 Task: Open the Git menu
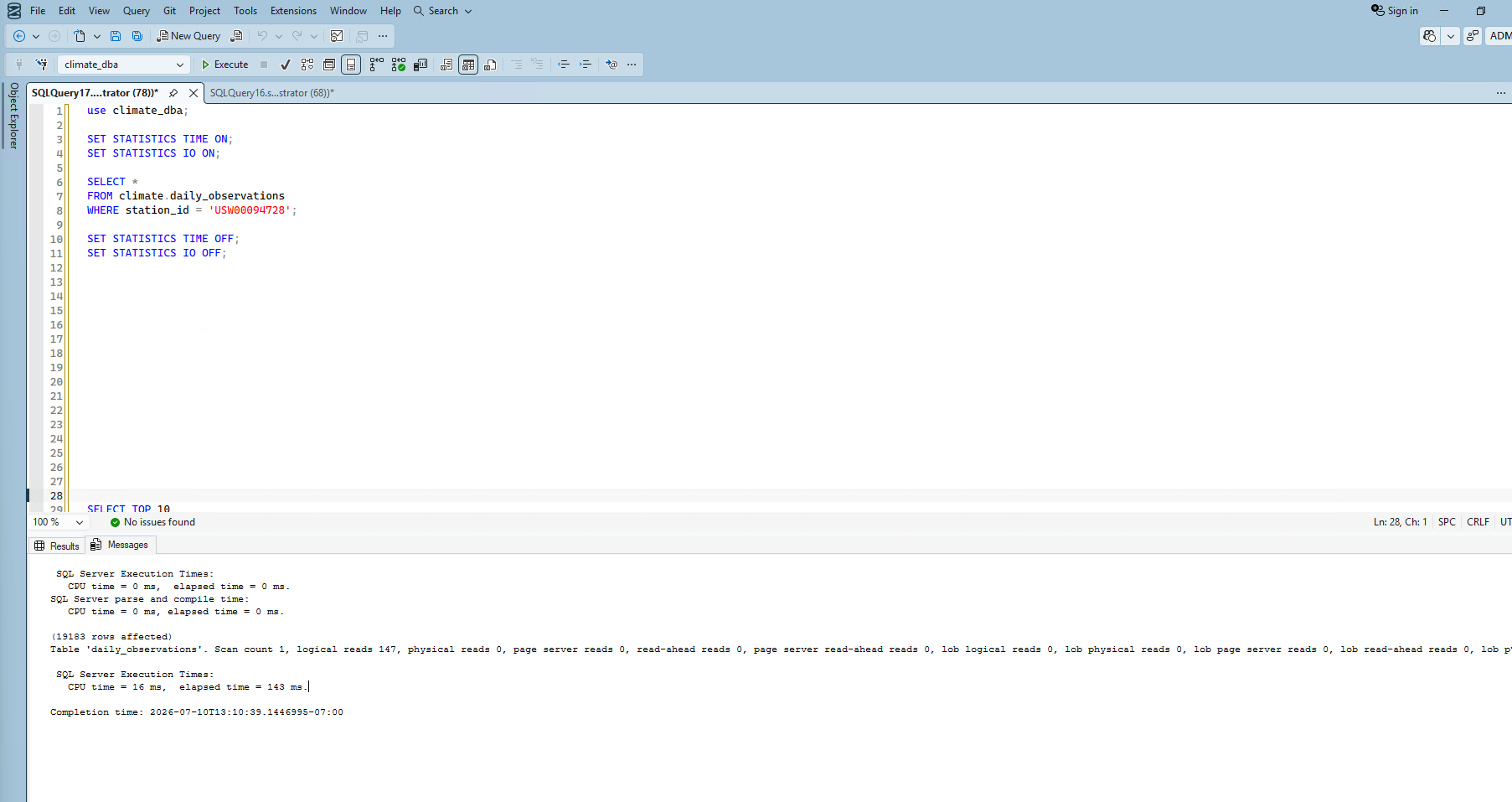(170, 11)
